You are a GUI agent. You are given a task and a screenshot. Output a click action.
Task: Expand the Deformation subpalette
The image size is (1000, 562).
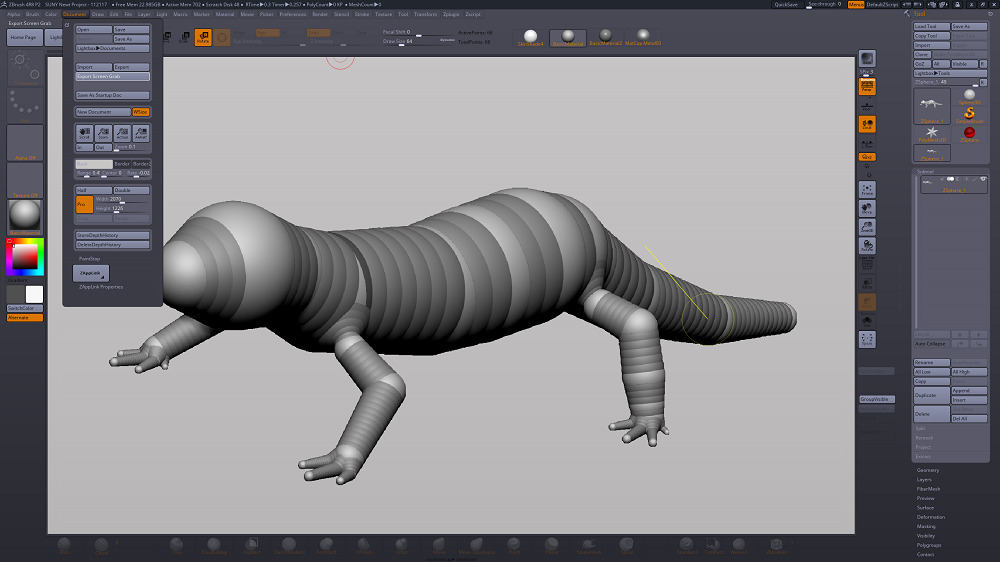pos(930,517)
